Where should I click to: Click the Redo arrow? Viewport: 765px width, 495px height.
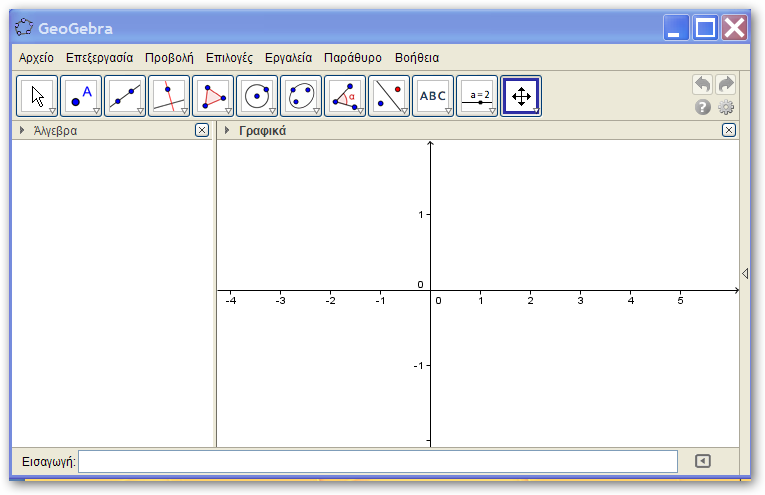pyautogui.click(x=726, y=84)
